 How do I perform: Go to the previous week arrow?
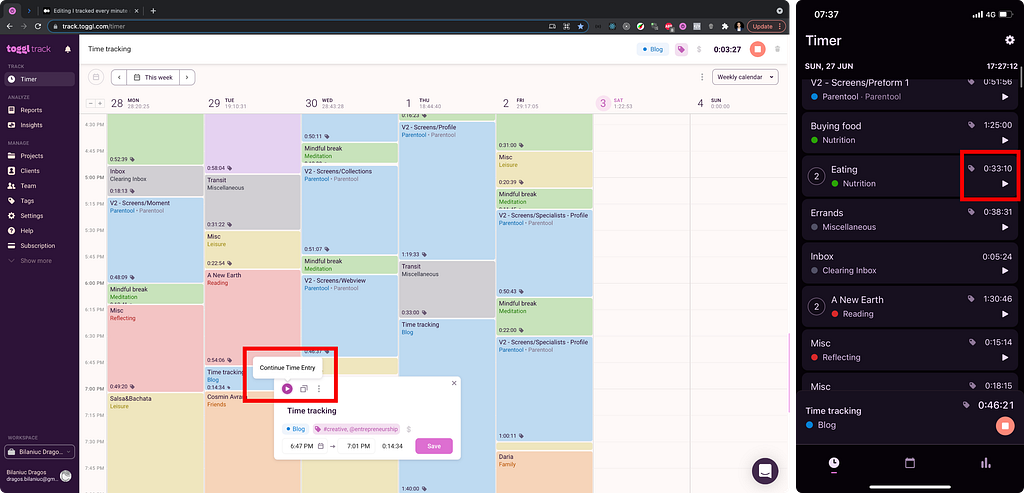119,77
